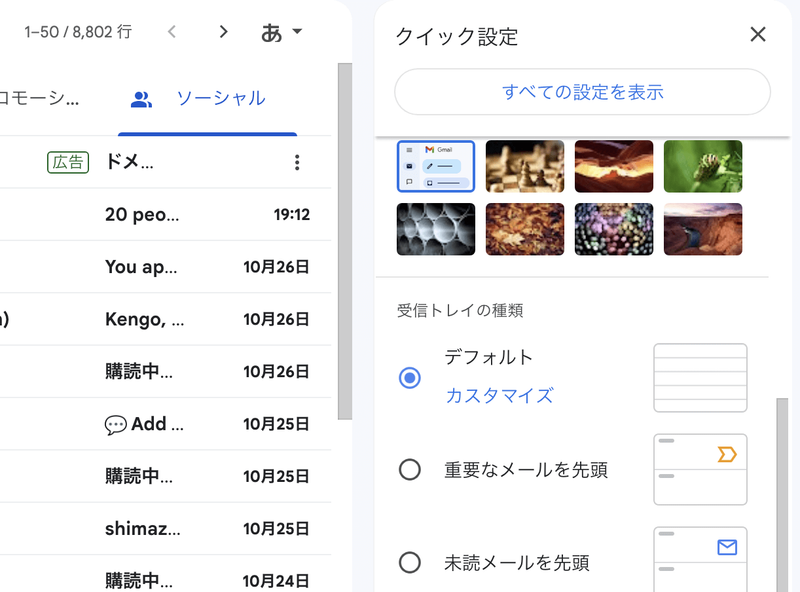Select 未読メールを先頭 radio button

[x=410, y=562]
